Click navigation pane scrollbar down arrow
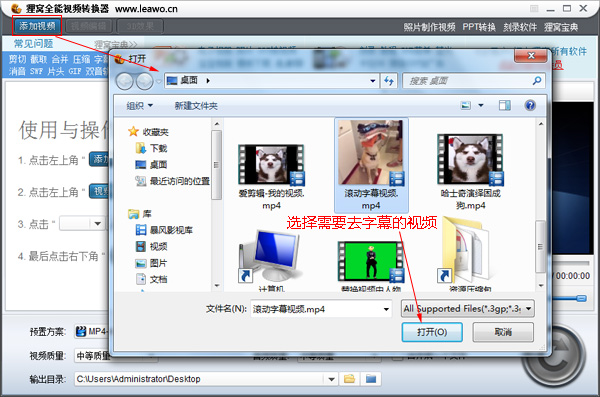 [217, 286]
